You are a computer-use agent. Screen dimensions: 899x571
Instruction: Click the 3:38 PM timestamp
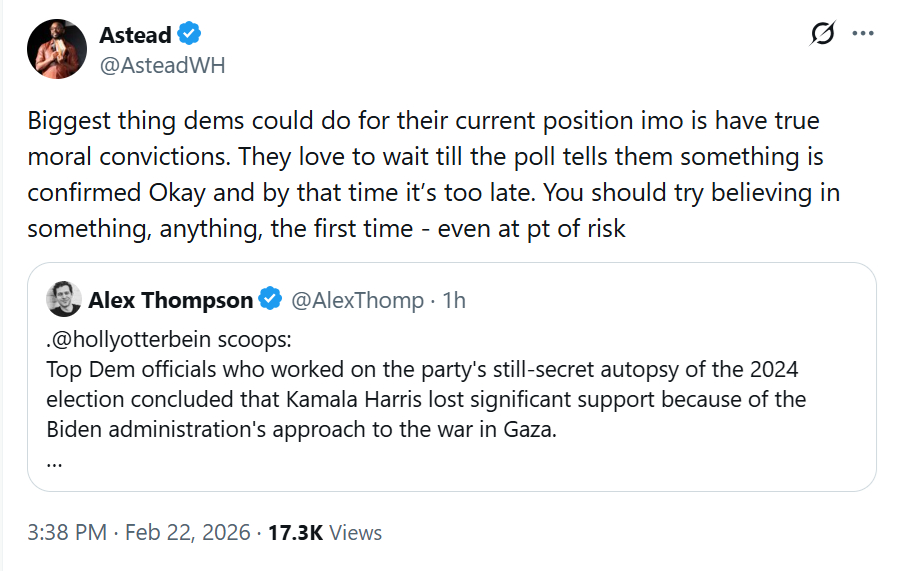[x=66, y=533]
